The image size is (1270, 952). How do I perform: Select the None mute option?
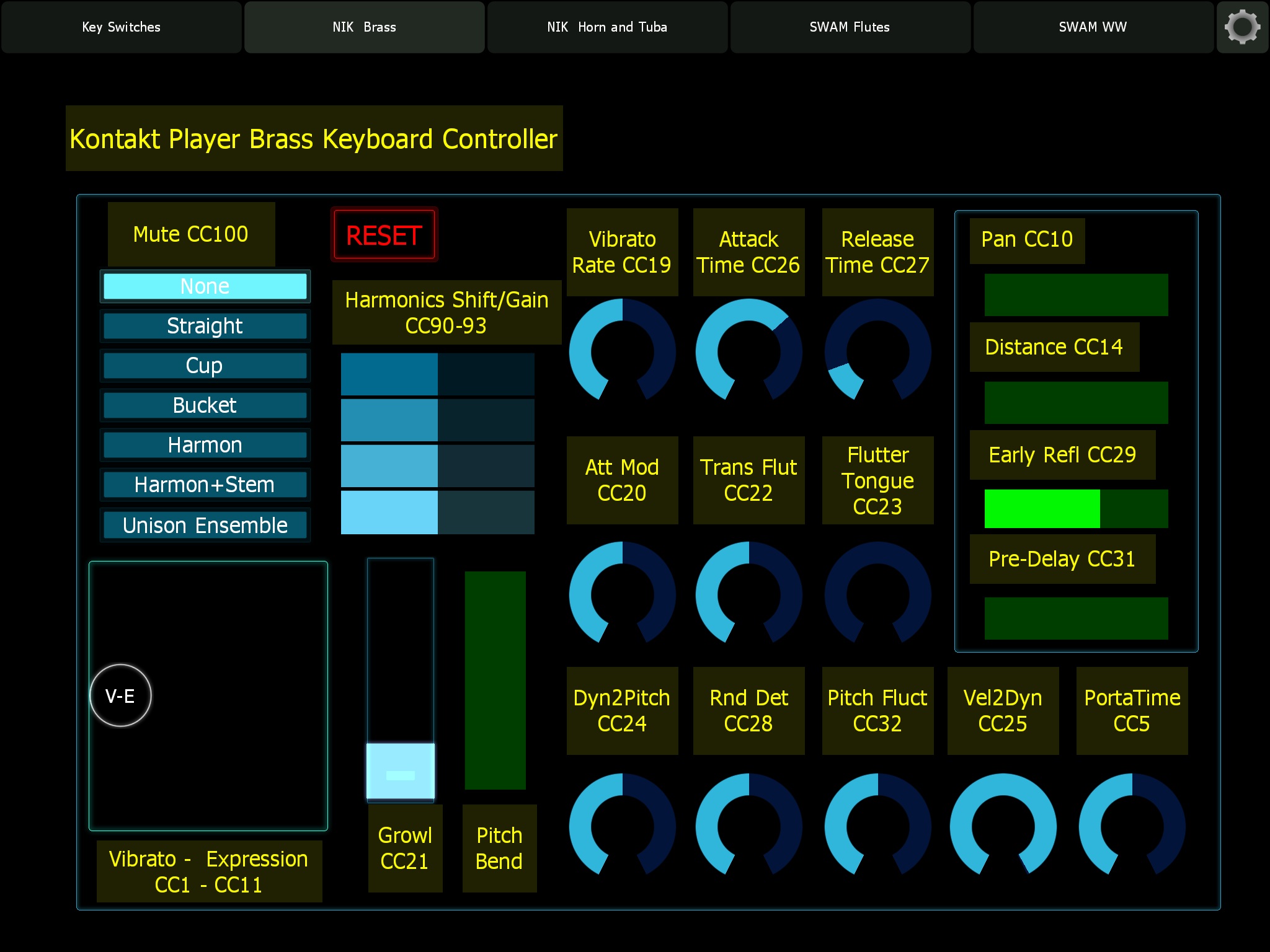[205, 286]
